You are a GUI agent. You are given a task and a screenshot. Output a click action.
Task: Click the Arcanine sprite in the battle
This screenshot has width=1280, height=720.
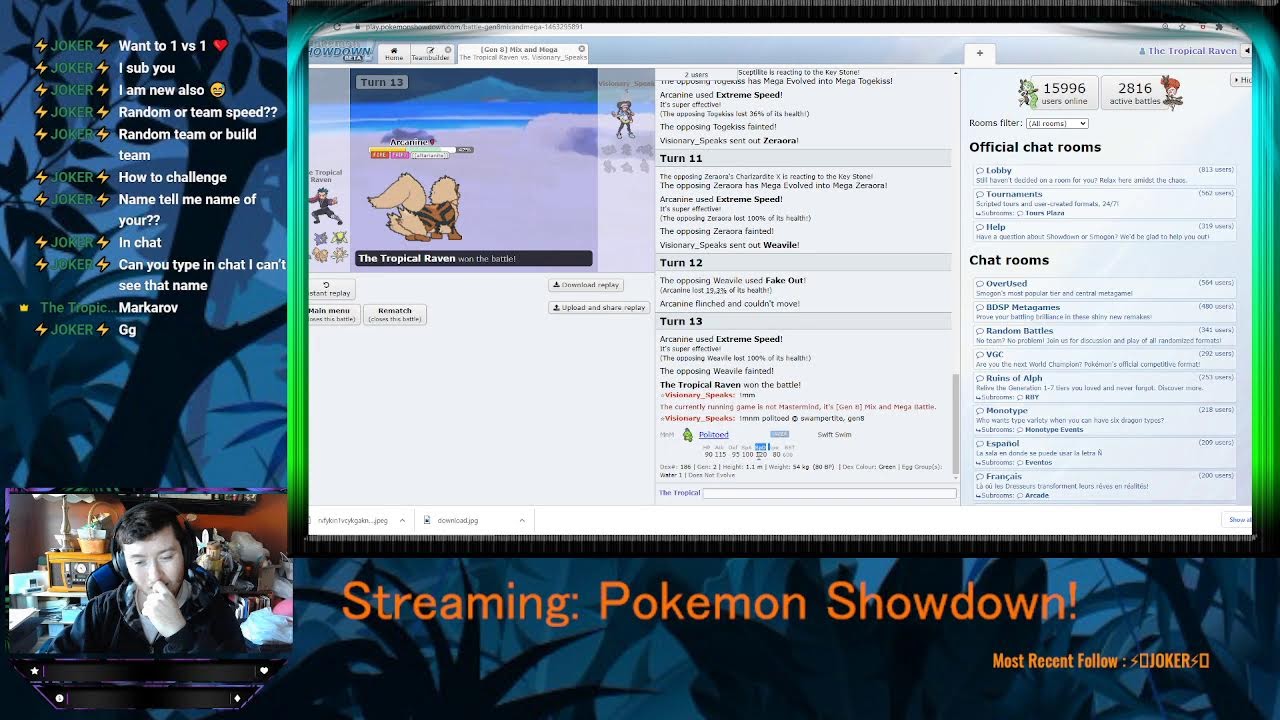[414, 205]
